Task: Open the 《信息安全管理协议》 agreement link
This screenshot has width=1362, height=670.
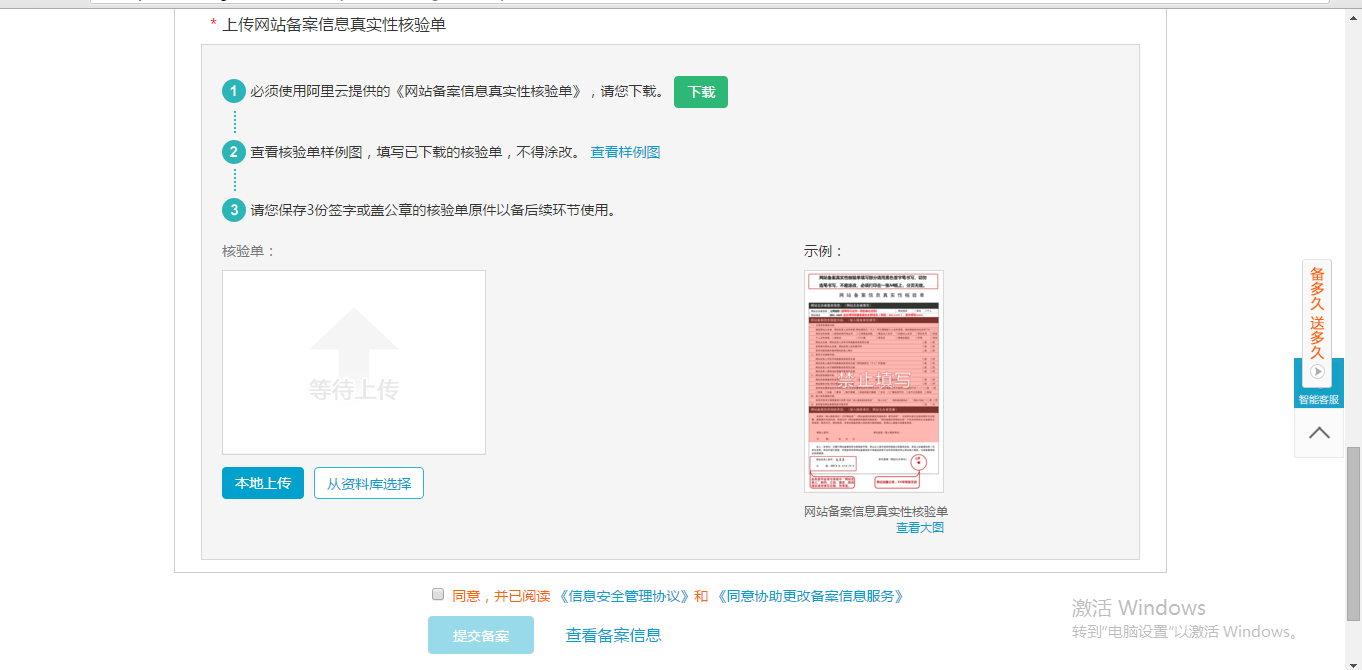Action: pyautogui.click(x=624, y=596)
